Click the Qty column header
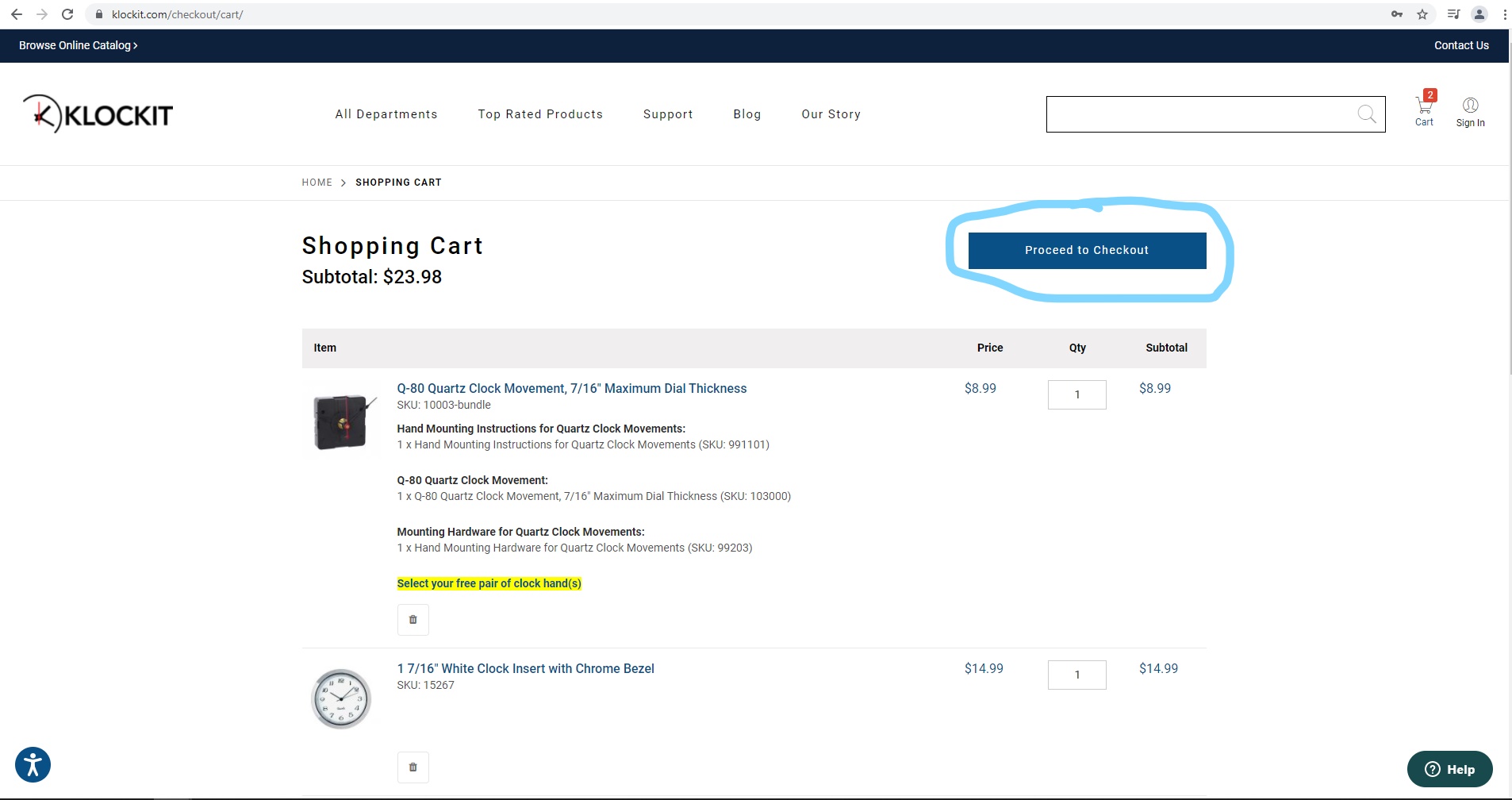 tap(1077, 348)
